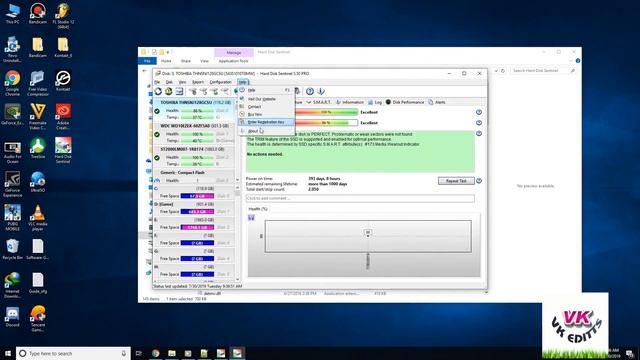Open VLC media player desktop icon
640x360 pixels.
click(38, 218)
